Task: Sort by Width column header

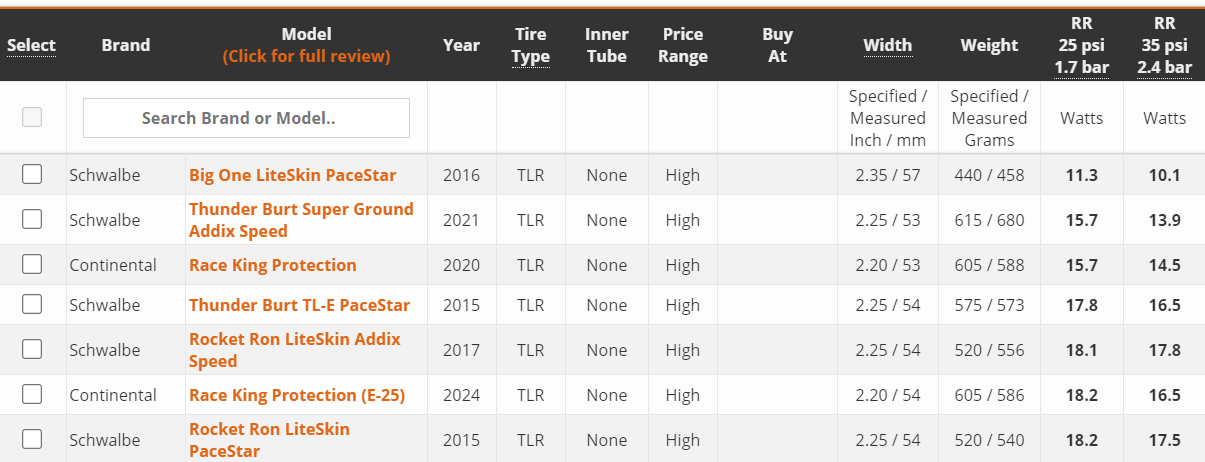Action: (888, 45)
